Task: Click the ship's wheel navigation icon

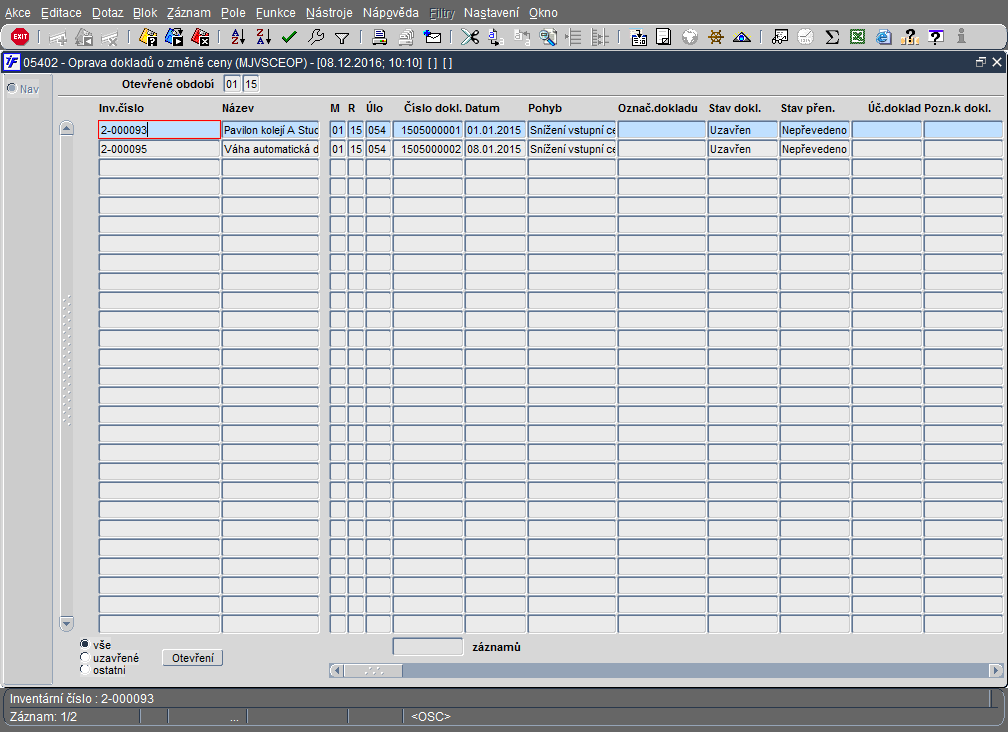Action: 716,37
